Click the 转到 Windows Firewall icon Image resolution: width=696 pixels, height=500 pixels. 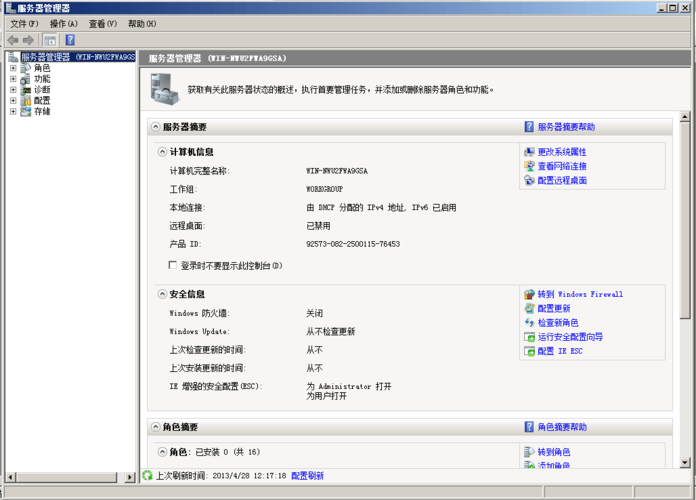[529, 294]
